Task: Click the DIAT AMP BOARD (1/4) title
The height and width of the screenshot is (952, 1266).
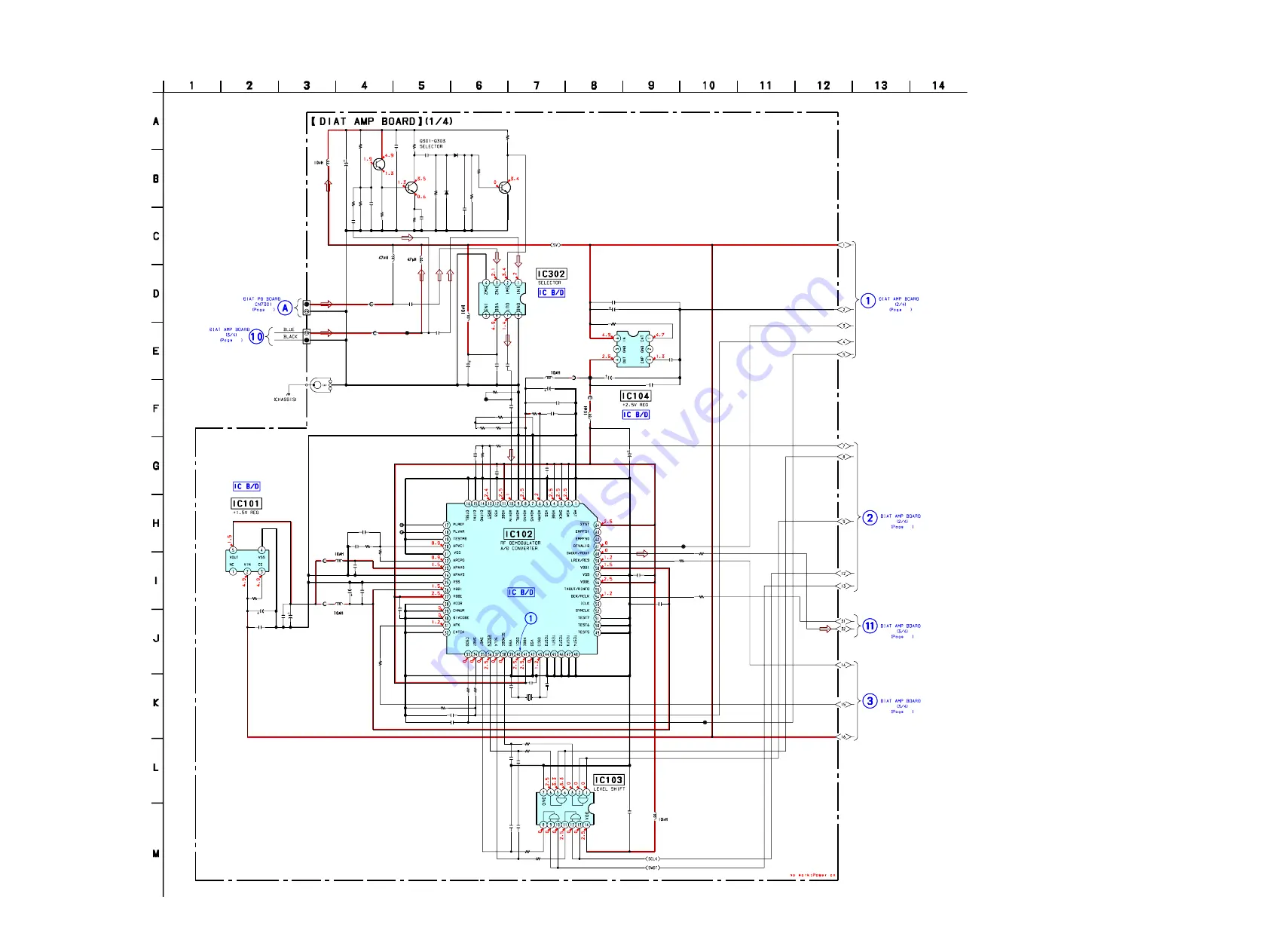Action: tap(382, 121)
